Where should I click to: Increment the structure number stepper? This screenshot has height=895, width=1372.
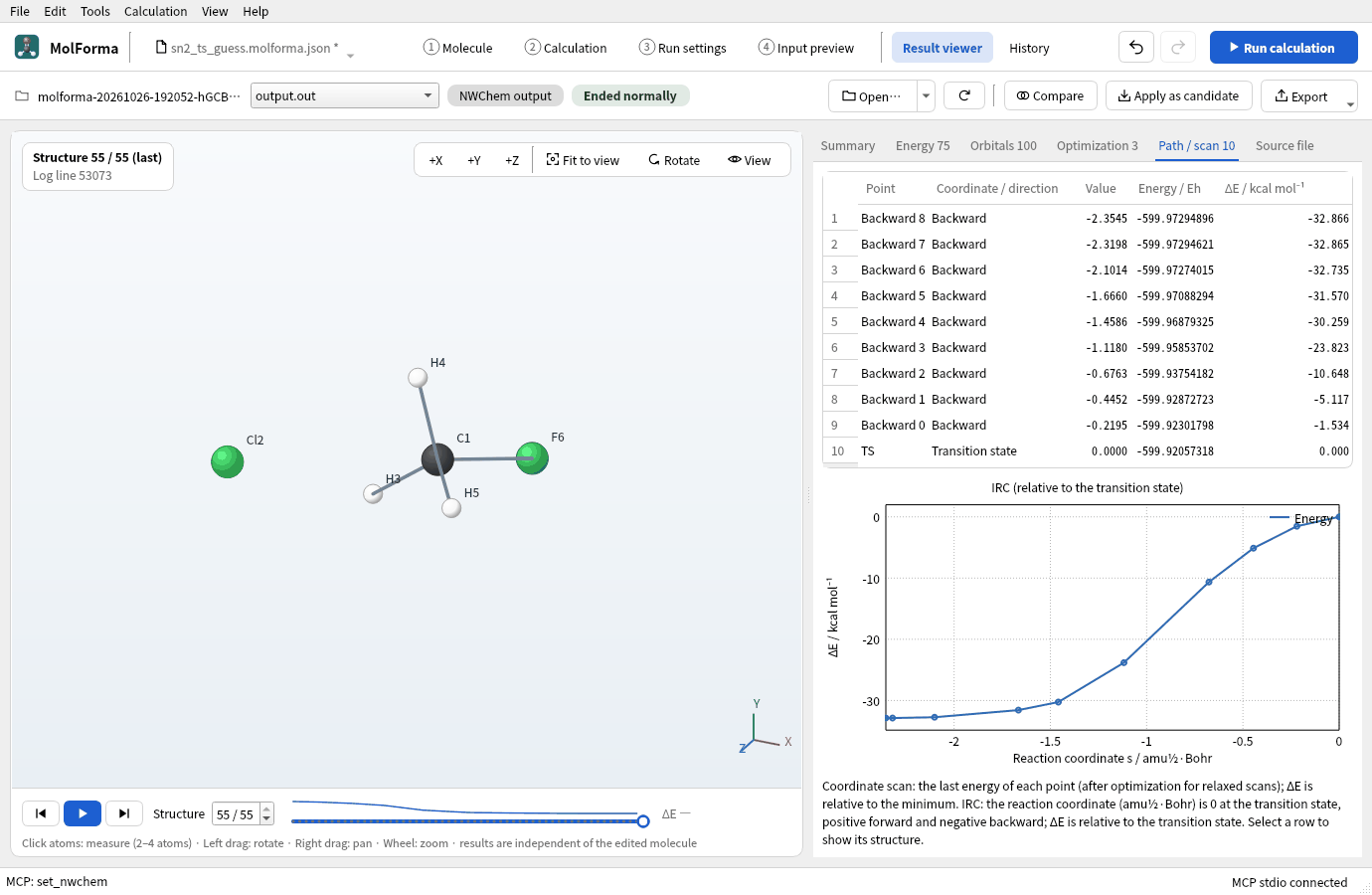[266, 808]
